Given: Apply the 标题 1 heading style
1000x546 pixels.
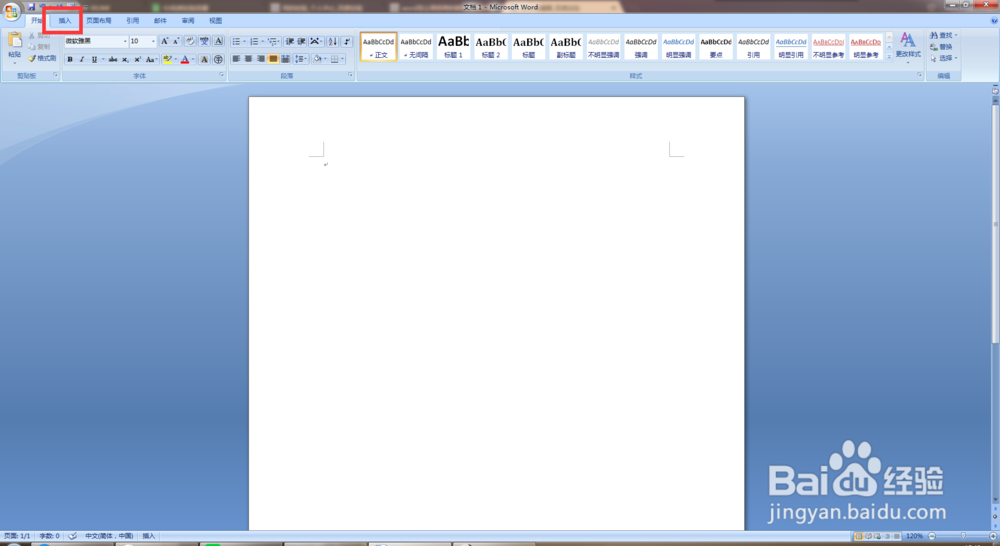Looking at the screenshot, I should (x=453, y=47).
